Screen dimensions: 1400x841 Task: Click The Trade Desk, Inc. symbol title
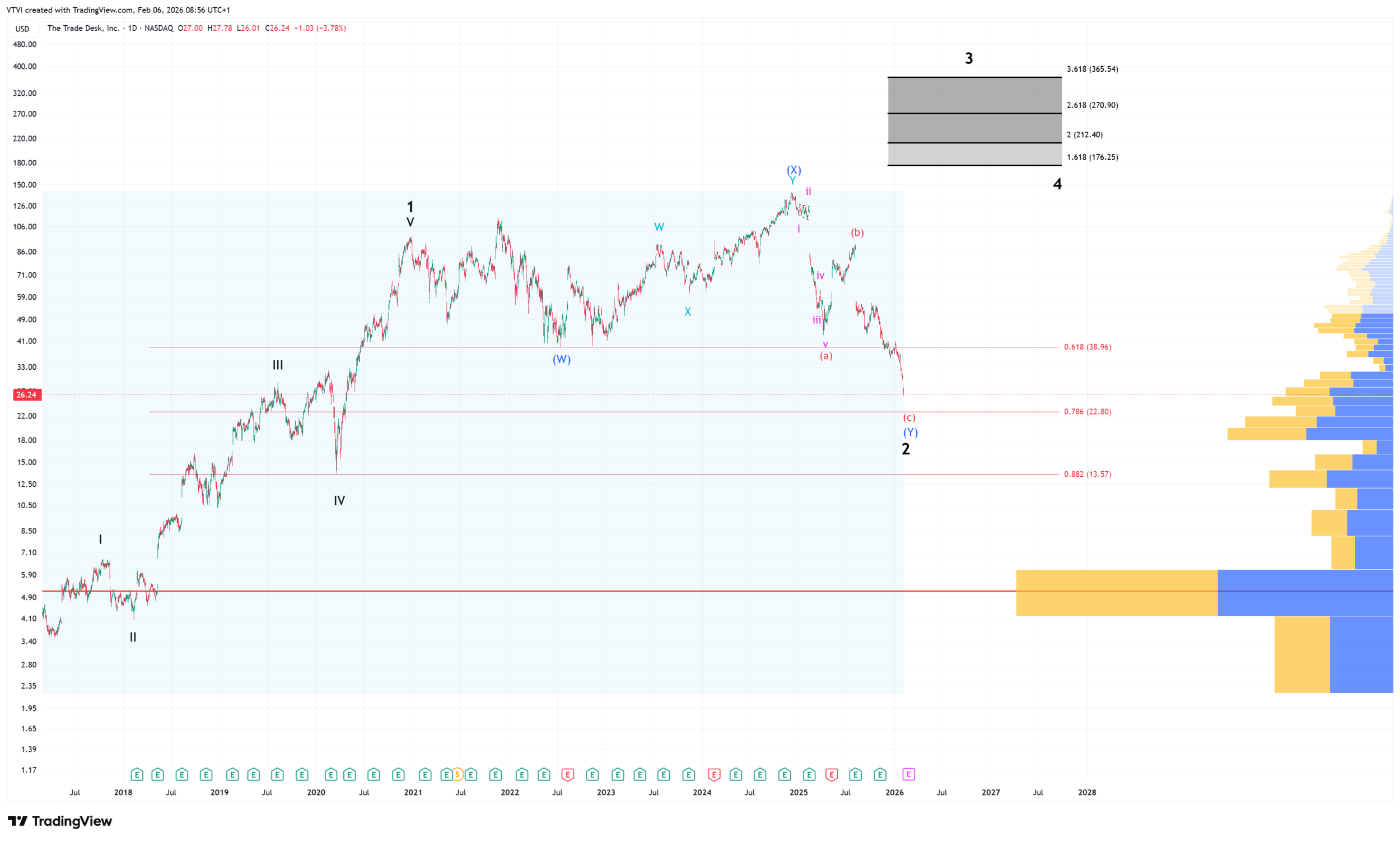(x=83, y=29)
